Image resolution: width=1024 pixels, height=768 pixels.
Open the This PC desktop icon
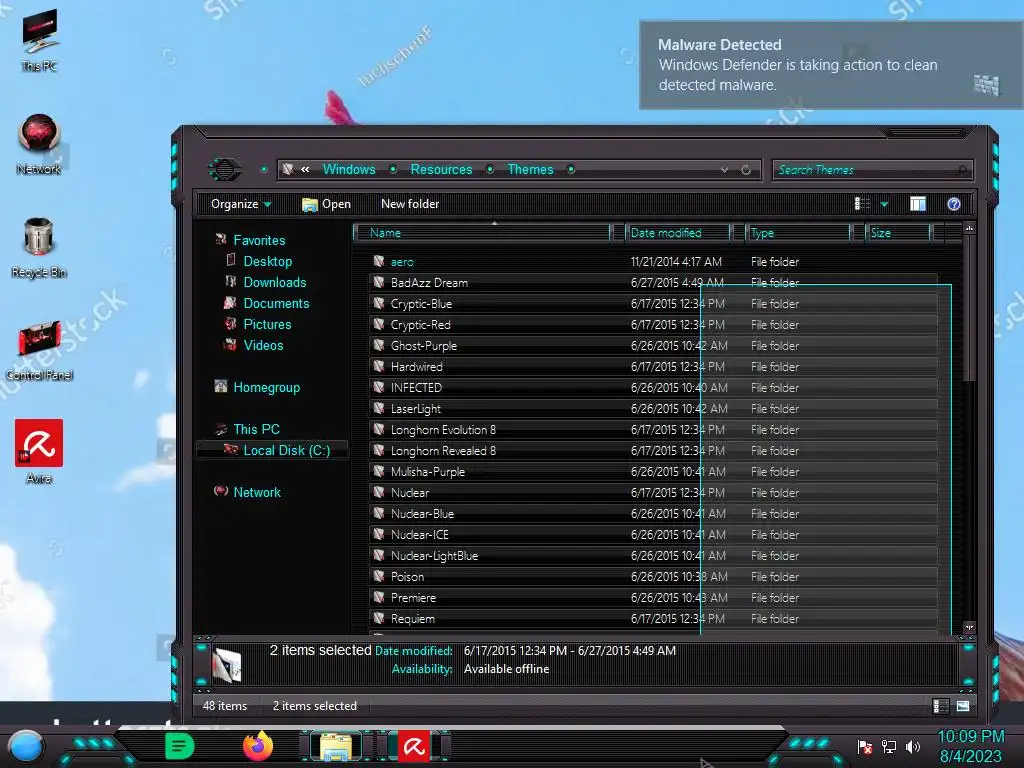(x=39, y=39)
